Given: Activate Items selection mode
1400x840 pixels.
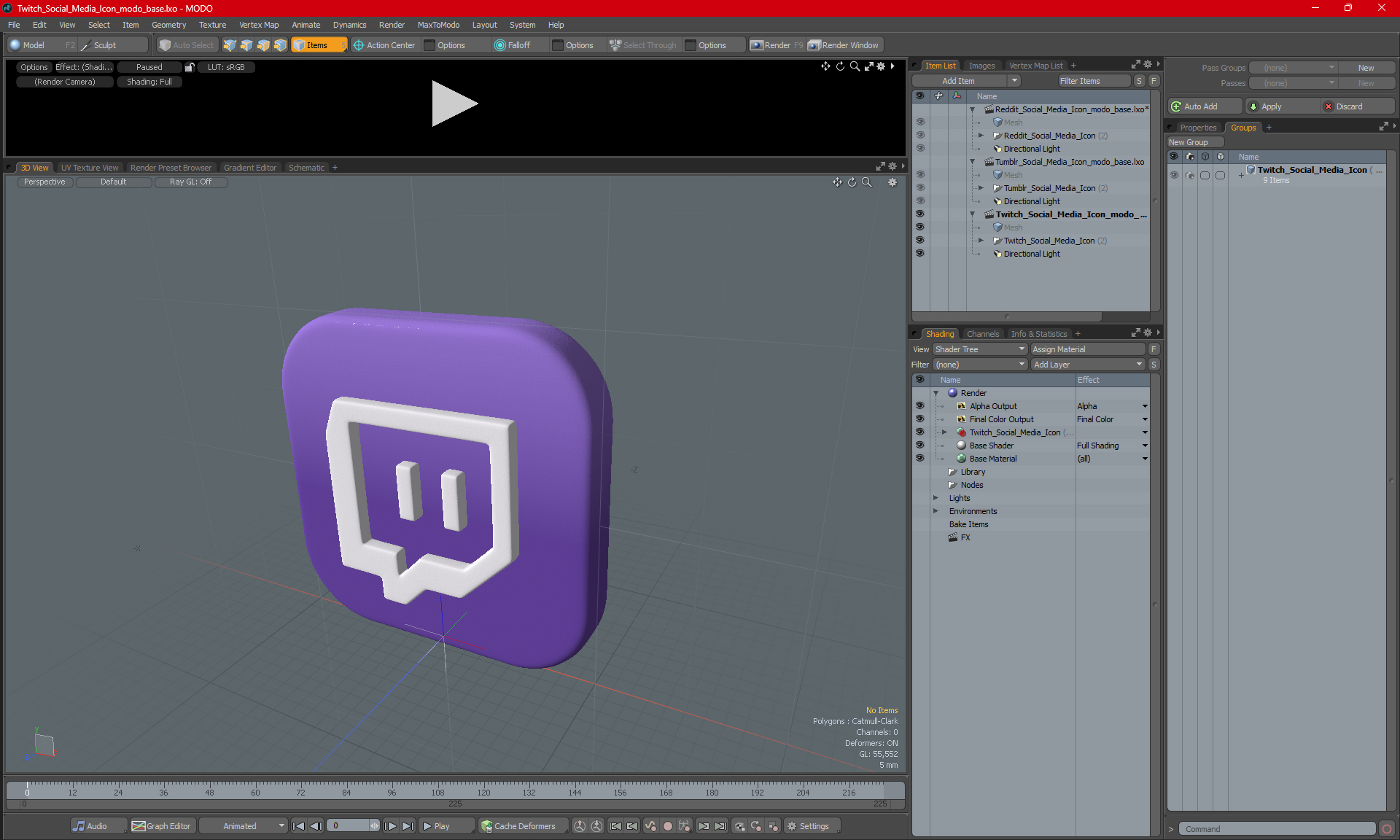Looking at the screenshot, I should click(319, 45).
